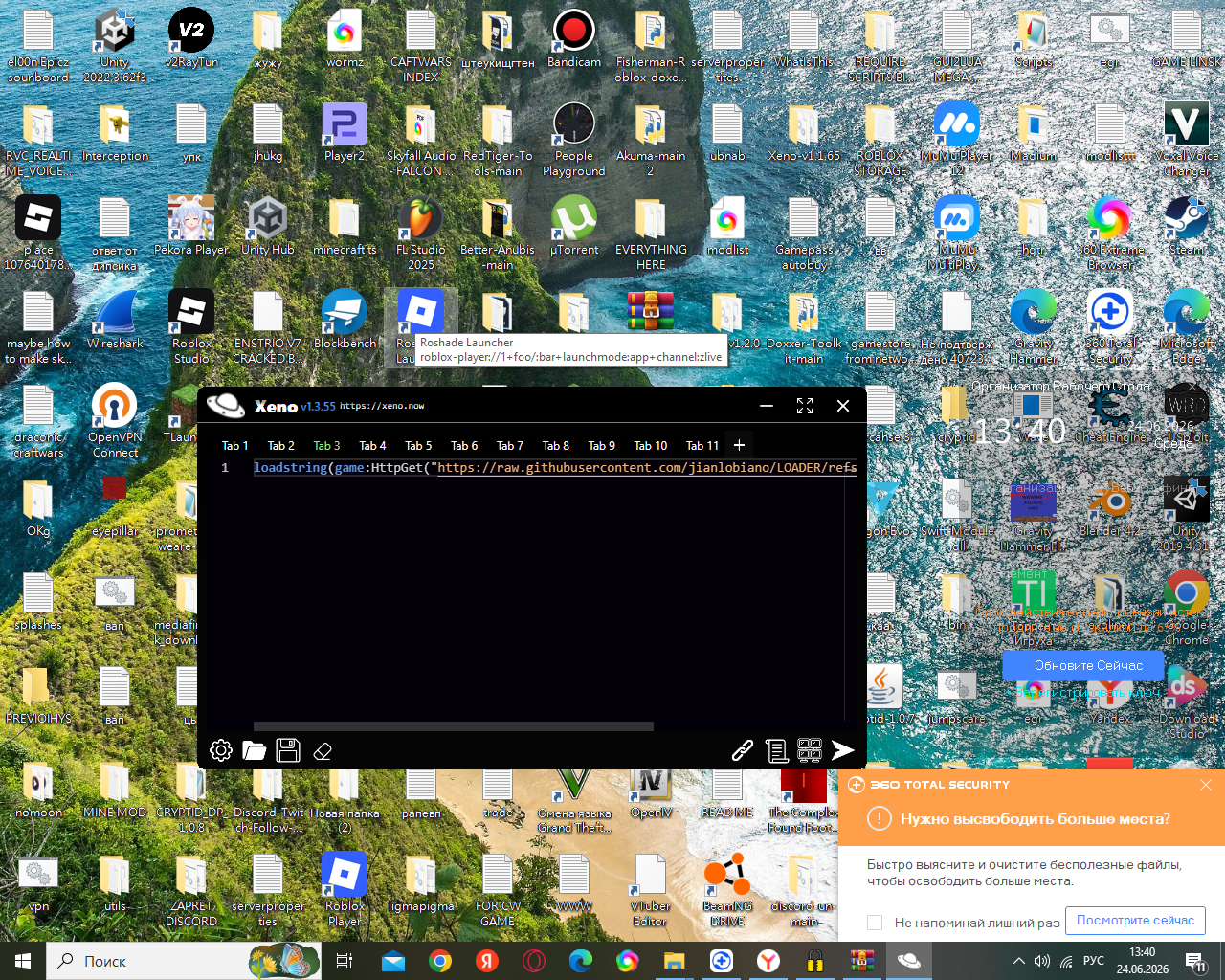This screenshot has height=980, width=1225.
Task: Switch to Tab 1 in Xeno
Action: (x=235, y=445)
